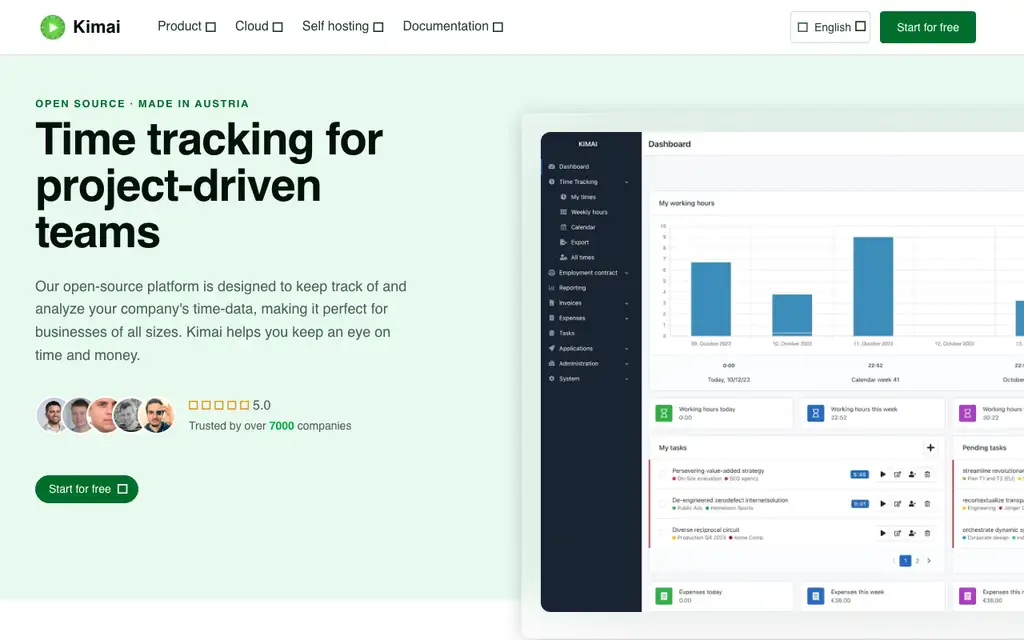Click the My working hours title
The image size is (1024, 640).
686,203
